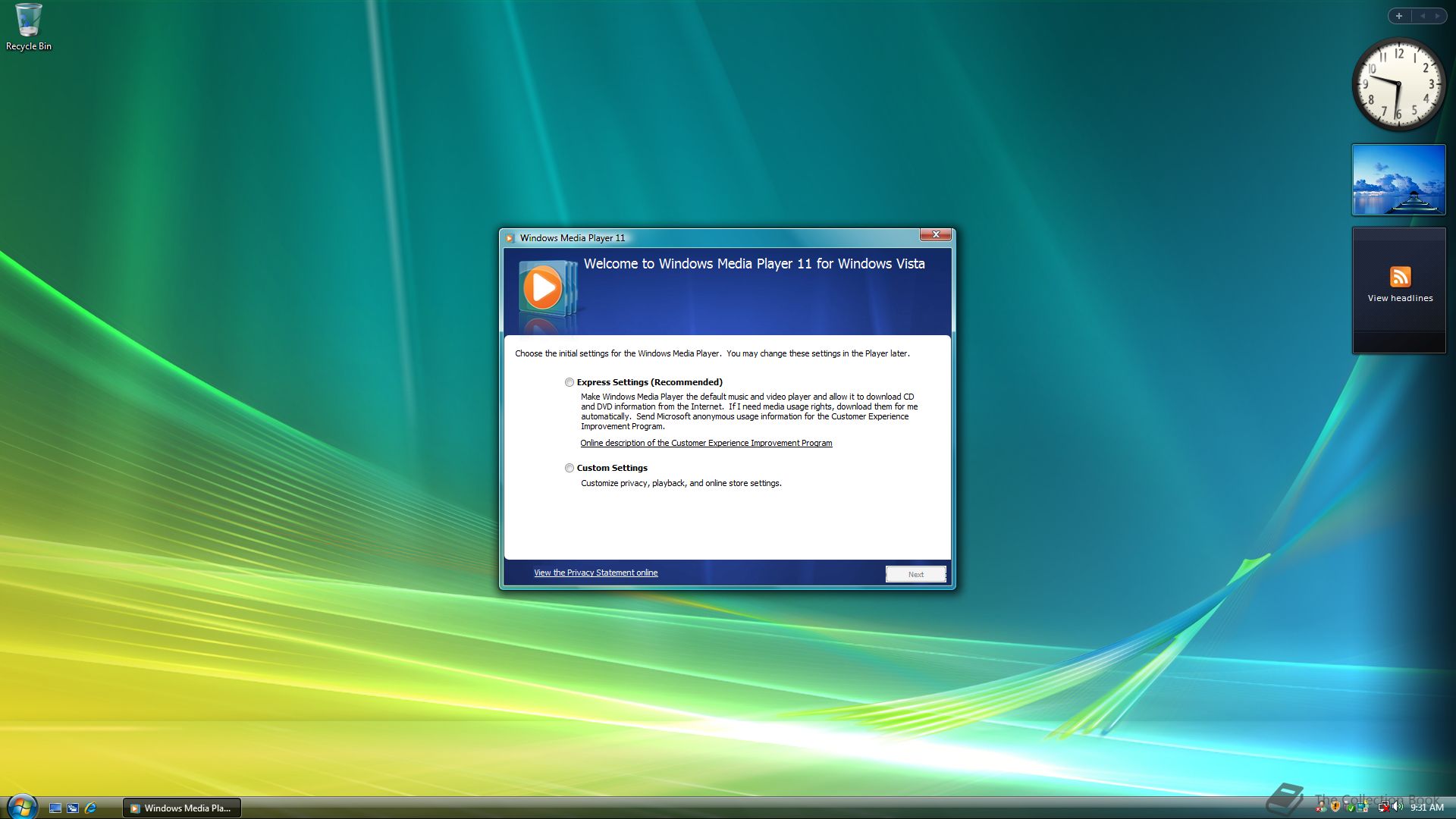Click 'View headlines' in the feed gadget
1456x819 pixels.
[x=1400, y=298]
